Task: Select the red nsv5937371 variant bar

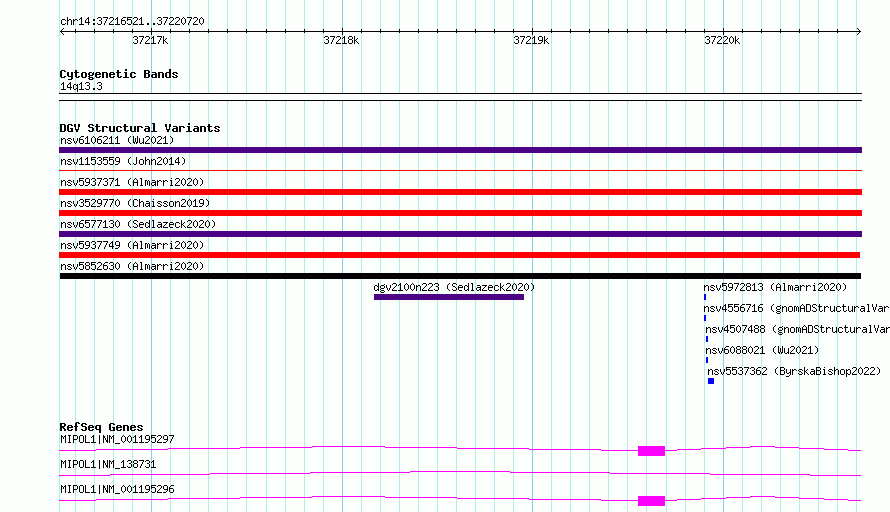Action: pyautogui.click(x=460, y=192)
